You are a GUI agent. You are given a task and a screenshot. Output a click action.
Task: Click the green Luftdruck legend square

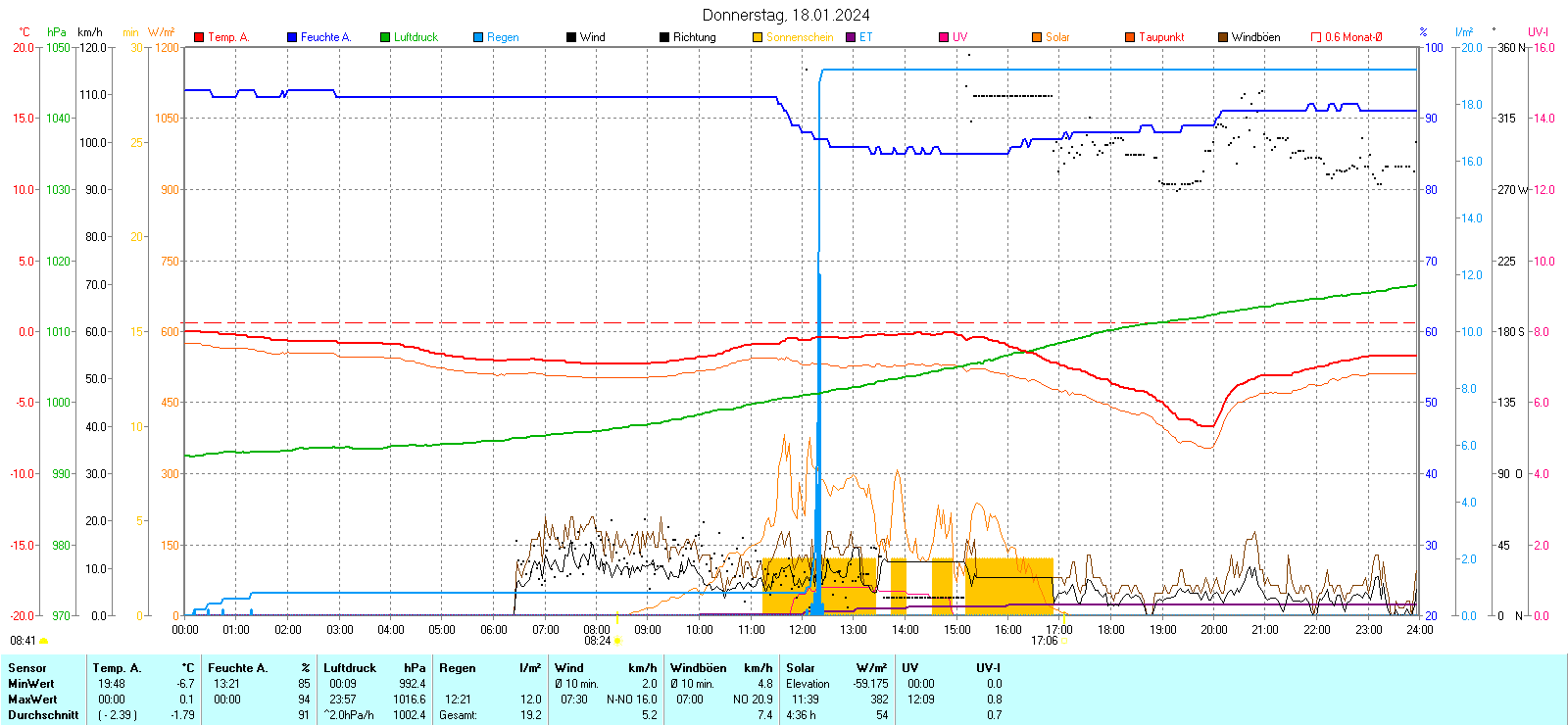pyautogui.click(x=385, y=37)
